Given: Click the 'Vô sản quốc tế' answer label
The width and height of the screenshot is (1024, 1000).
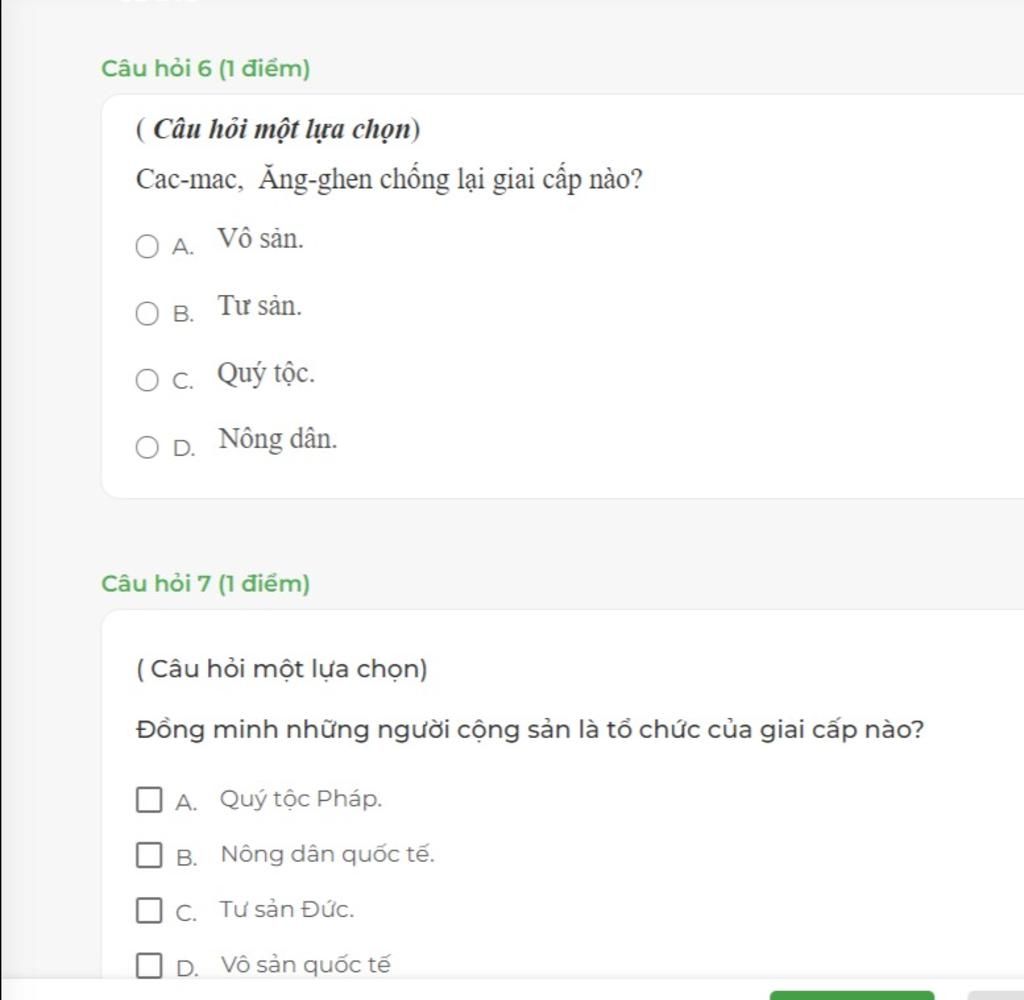Looking at the screenshot, I should pyautogui.click(x=306, y=965).
